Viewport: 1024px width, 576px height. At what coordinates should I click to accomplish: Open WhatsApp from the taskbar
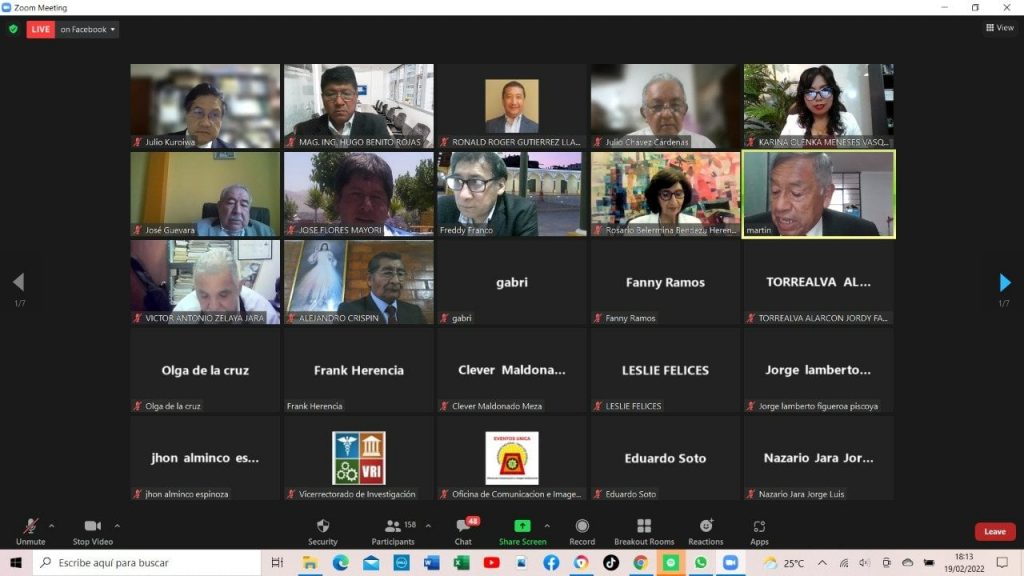click(x=700, y=563)
